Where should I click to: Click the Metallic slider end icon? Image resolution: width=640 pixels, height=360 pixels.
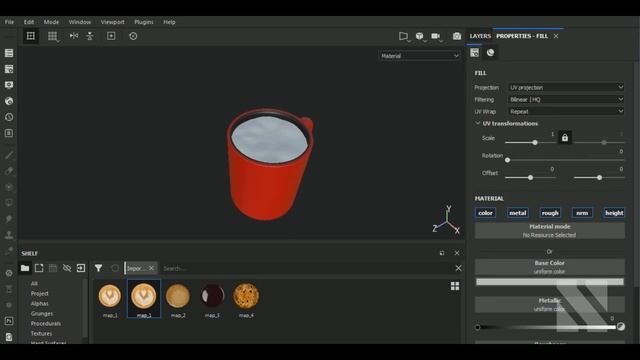pyautogui.click(x=621, y=327)
